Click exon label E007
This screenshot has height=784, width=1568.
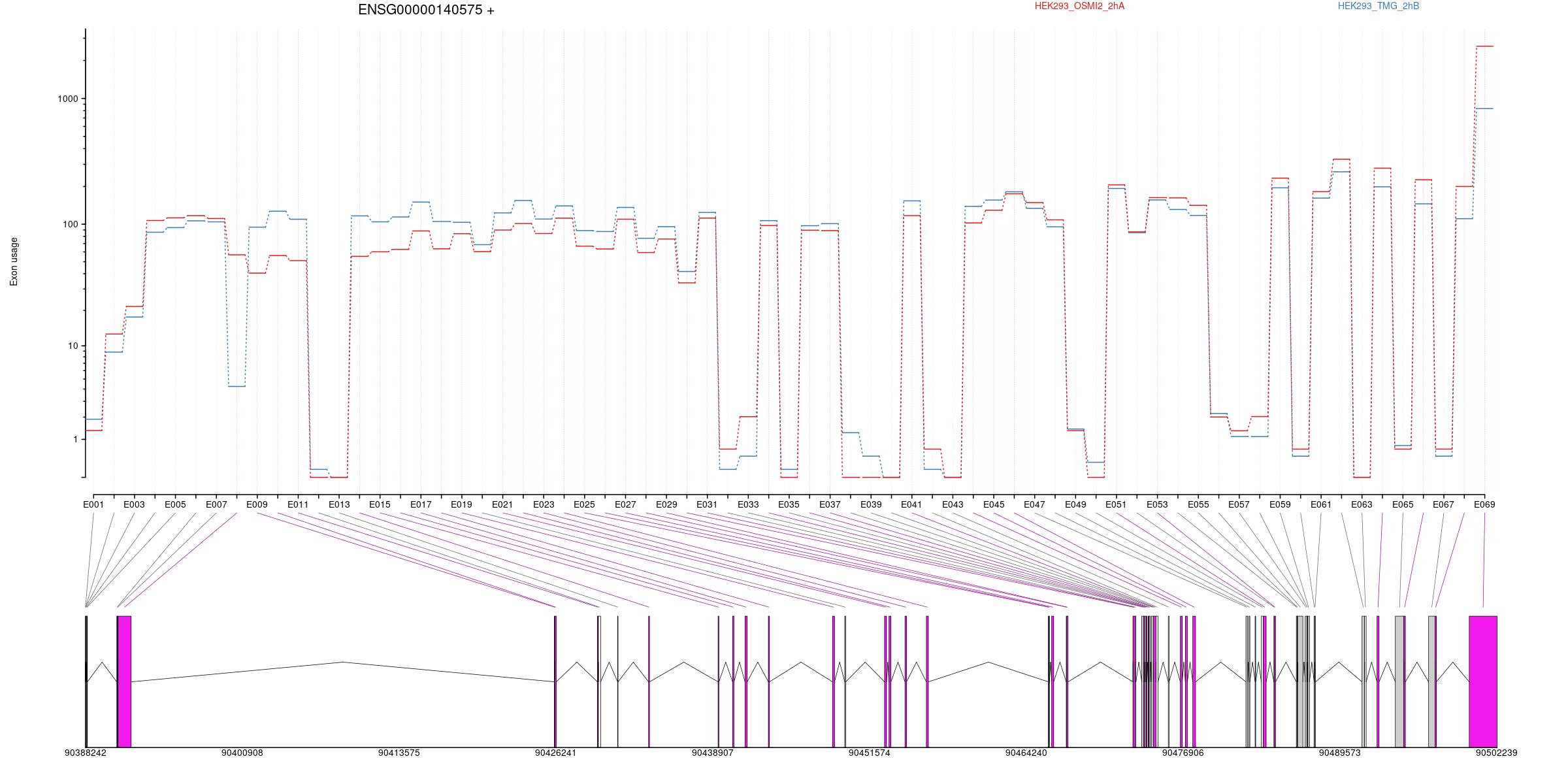click(x=216, y=504)
